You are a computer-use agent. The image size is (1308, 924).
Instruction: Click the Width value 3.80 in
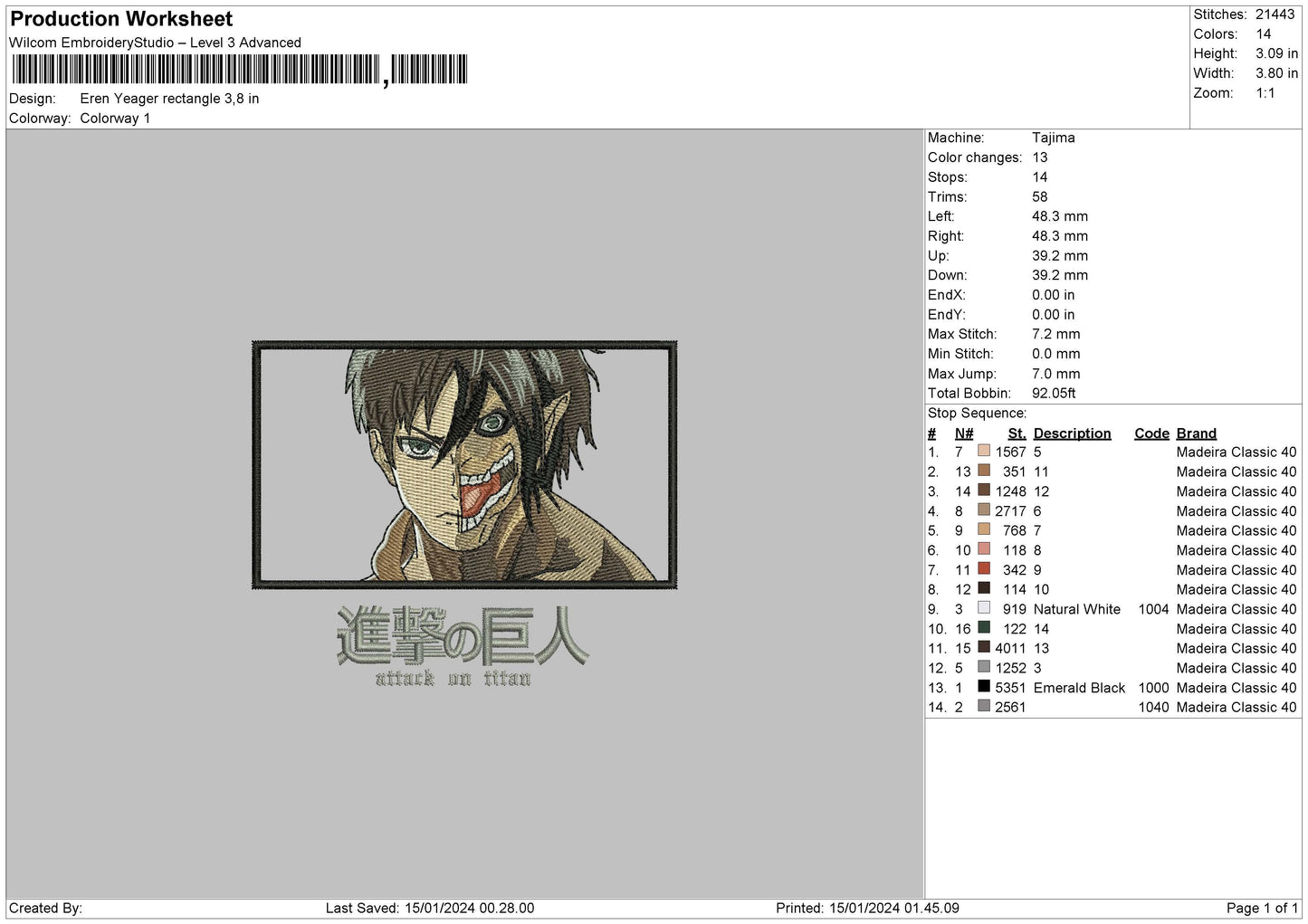pos(1276,73)
